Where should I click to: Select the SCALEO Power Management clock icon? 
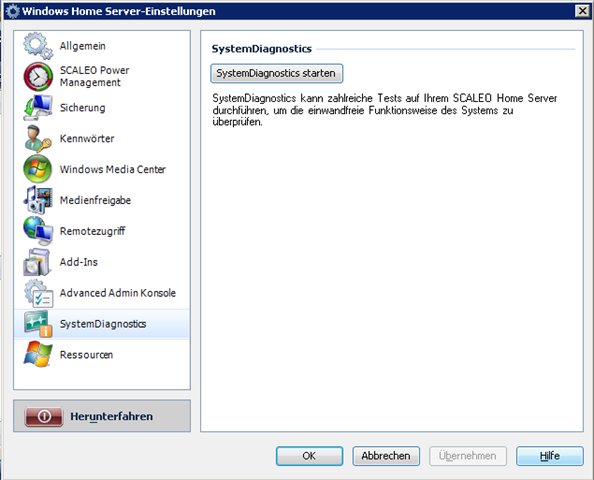[38, 77]
